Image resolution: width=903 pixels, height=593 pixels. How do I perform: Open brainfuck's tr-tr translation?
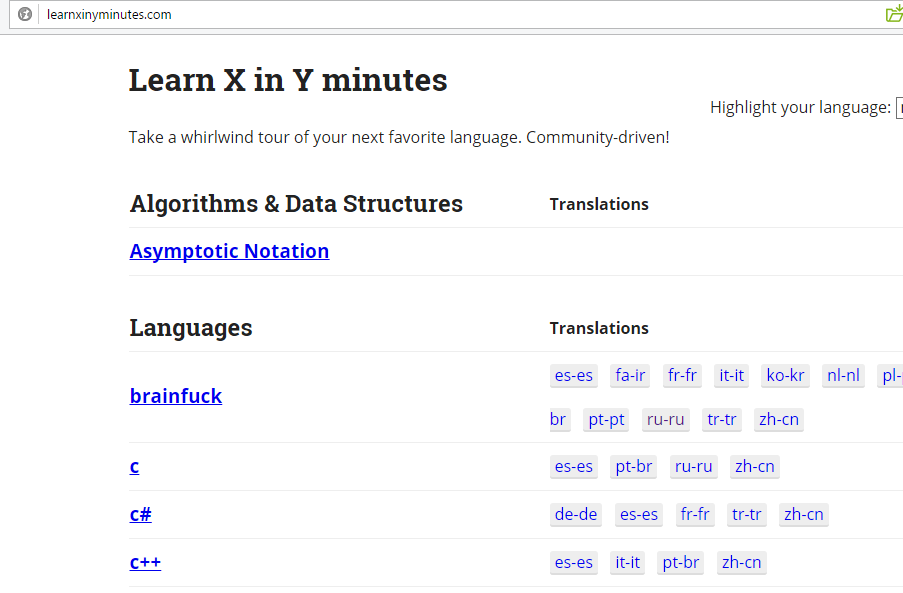point(722,420)
